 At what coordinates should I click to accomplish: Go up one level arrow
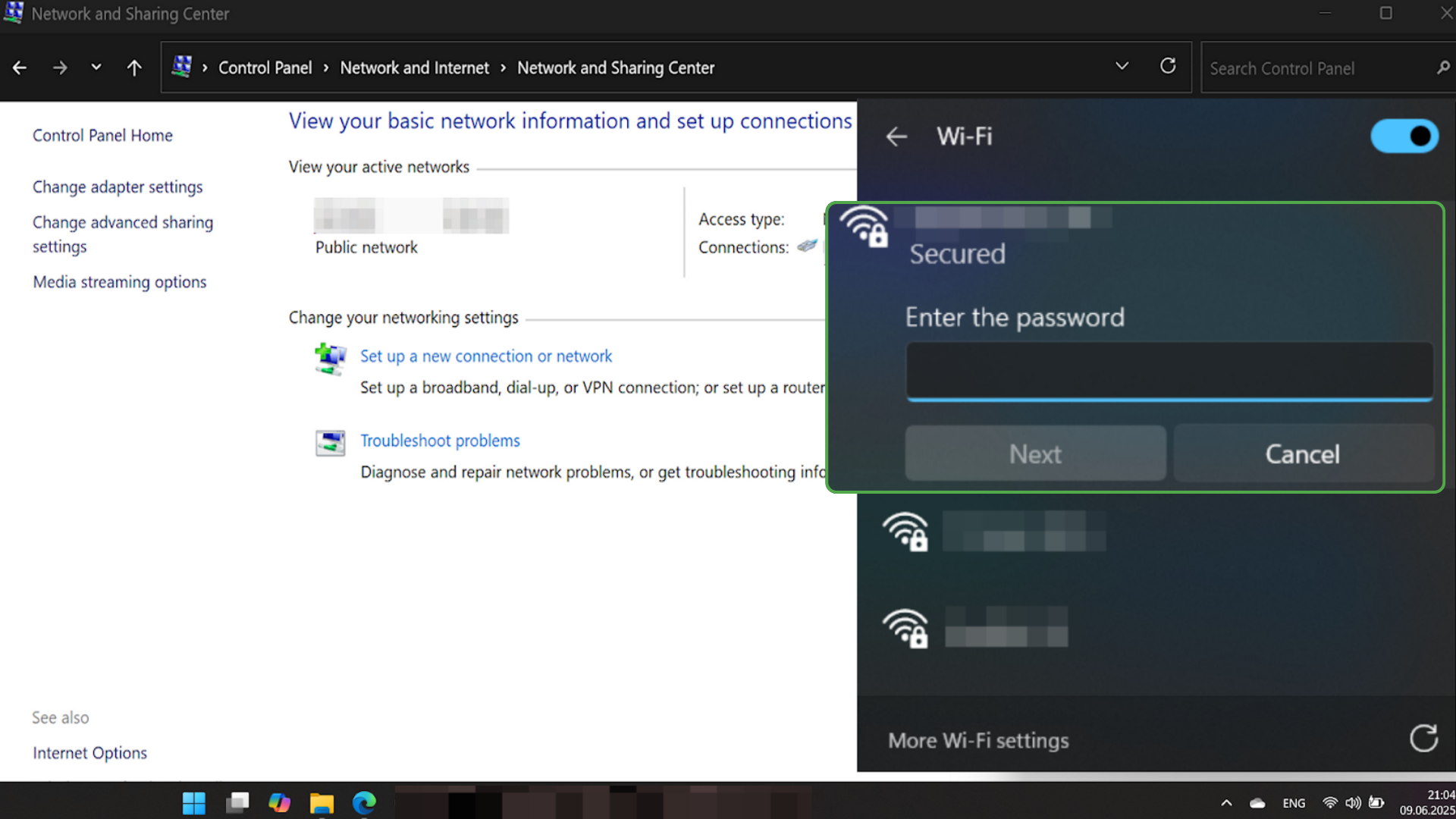coord(134,68)
